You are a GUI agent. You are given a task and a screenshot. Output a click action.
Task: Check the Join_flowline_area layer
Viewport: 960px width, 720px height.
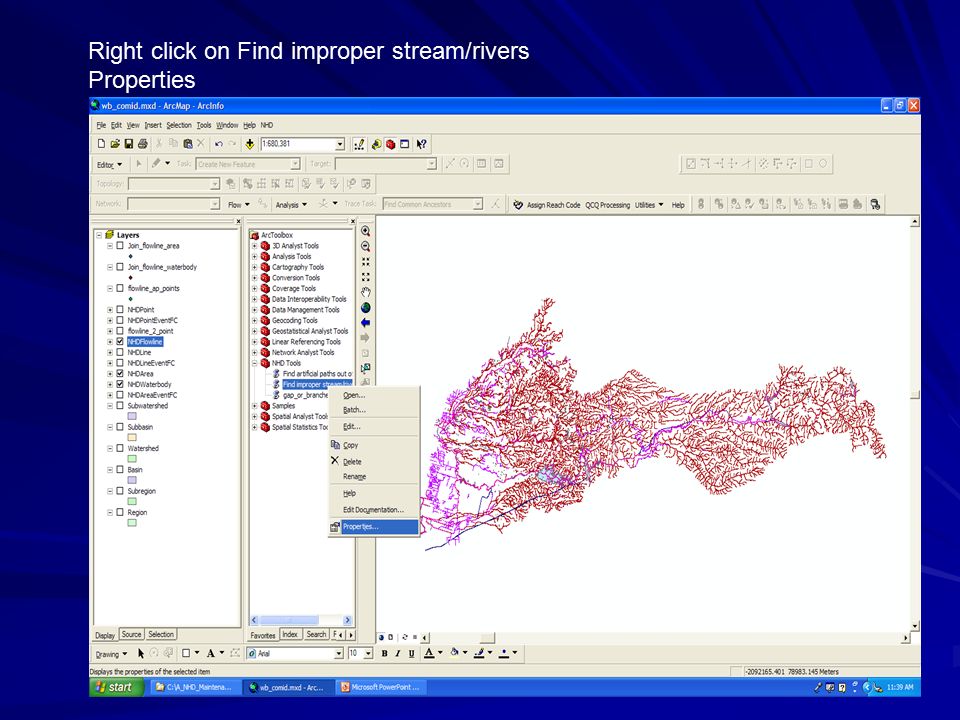120,246
